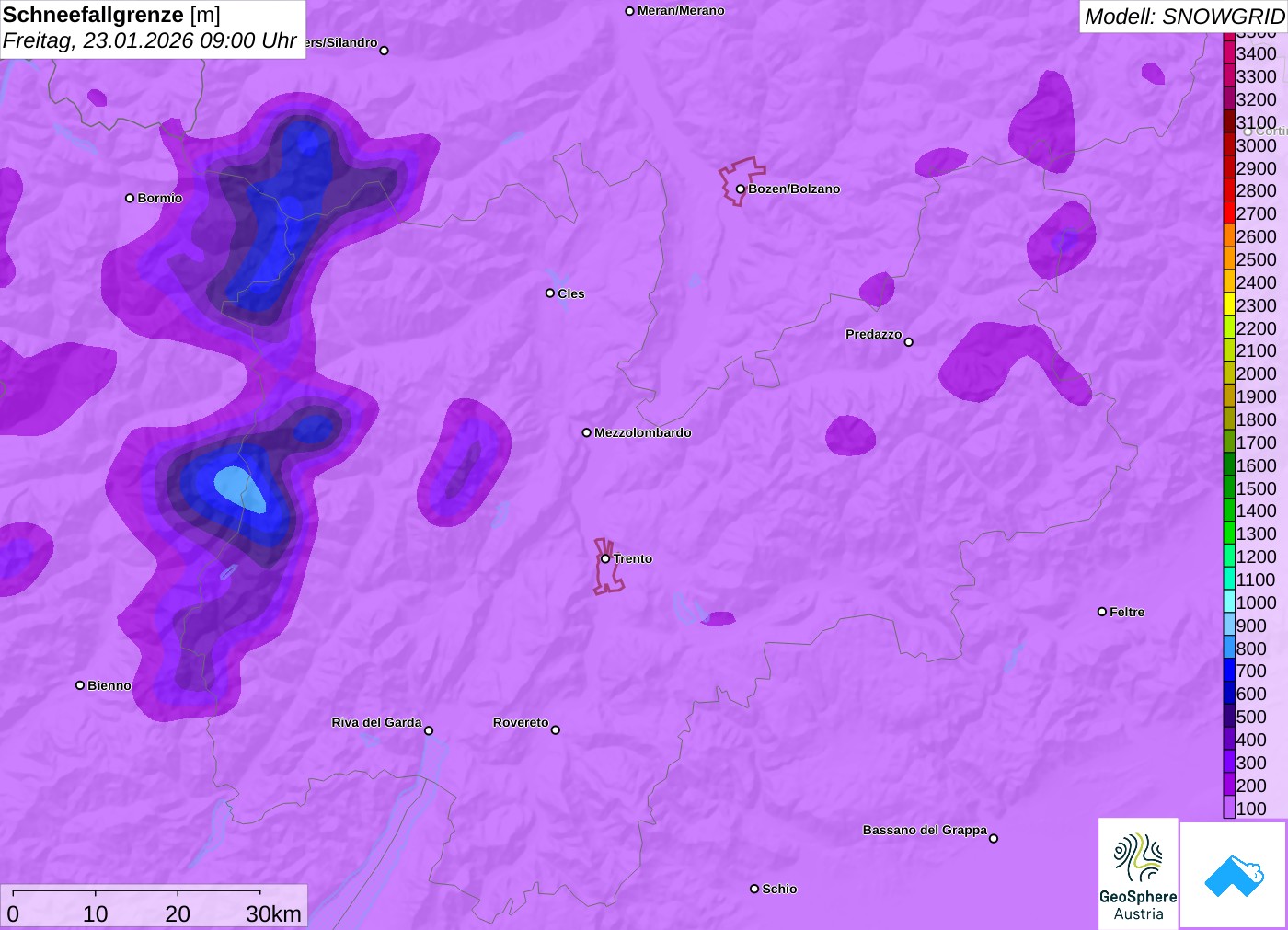Select the Schio town label
This screenshot has height=930, width=1288.
tap(779, 890)
